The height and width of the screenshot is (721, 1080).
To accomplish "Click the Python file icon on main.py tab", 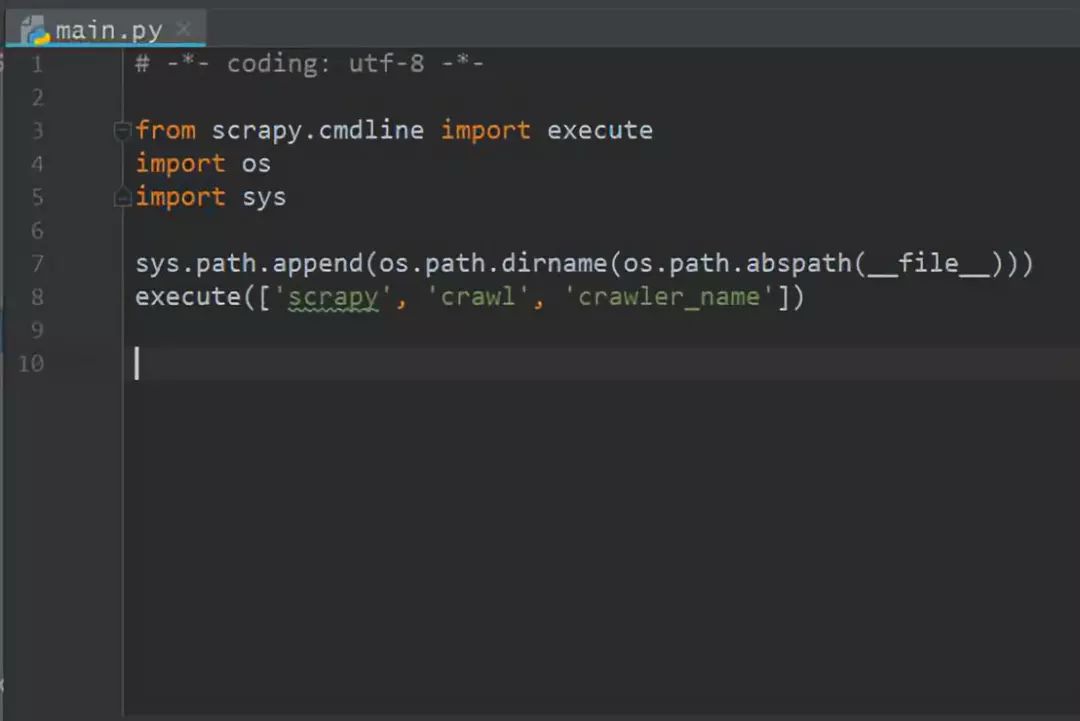I will pos(34,30).
